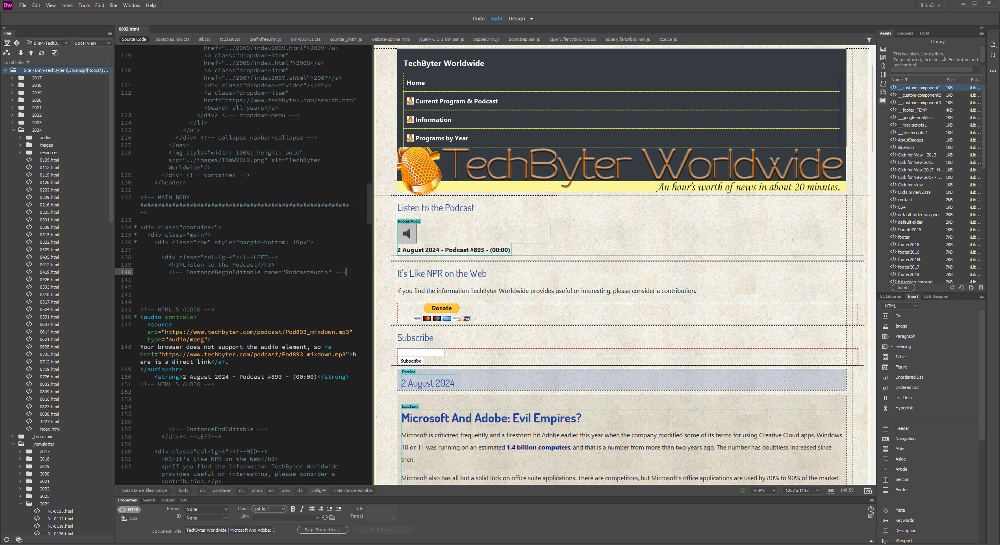Open the site selector dropdown in Files panel
Image resolution: width=1000 pixels, height=545 pixels.
coord(50,43)
